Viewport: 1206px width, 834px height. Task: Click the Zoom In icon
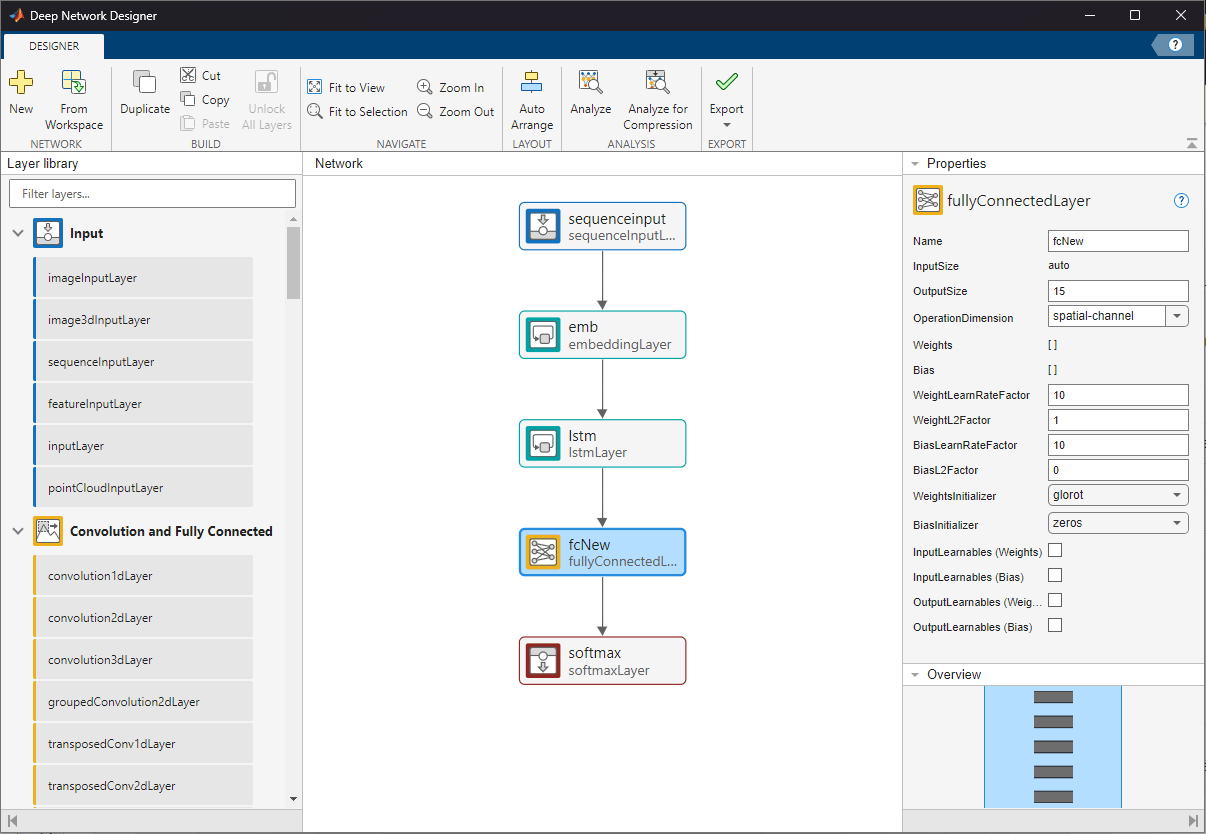click(x=426, y=88)
